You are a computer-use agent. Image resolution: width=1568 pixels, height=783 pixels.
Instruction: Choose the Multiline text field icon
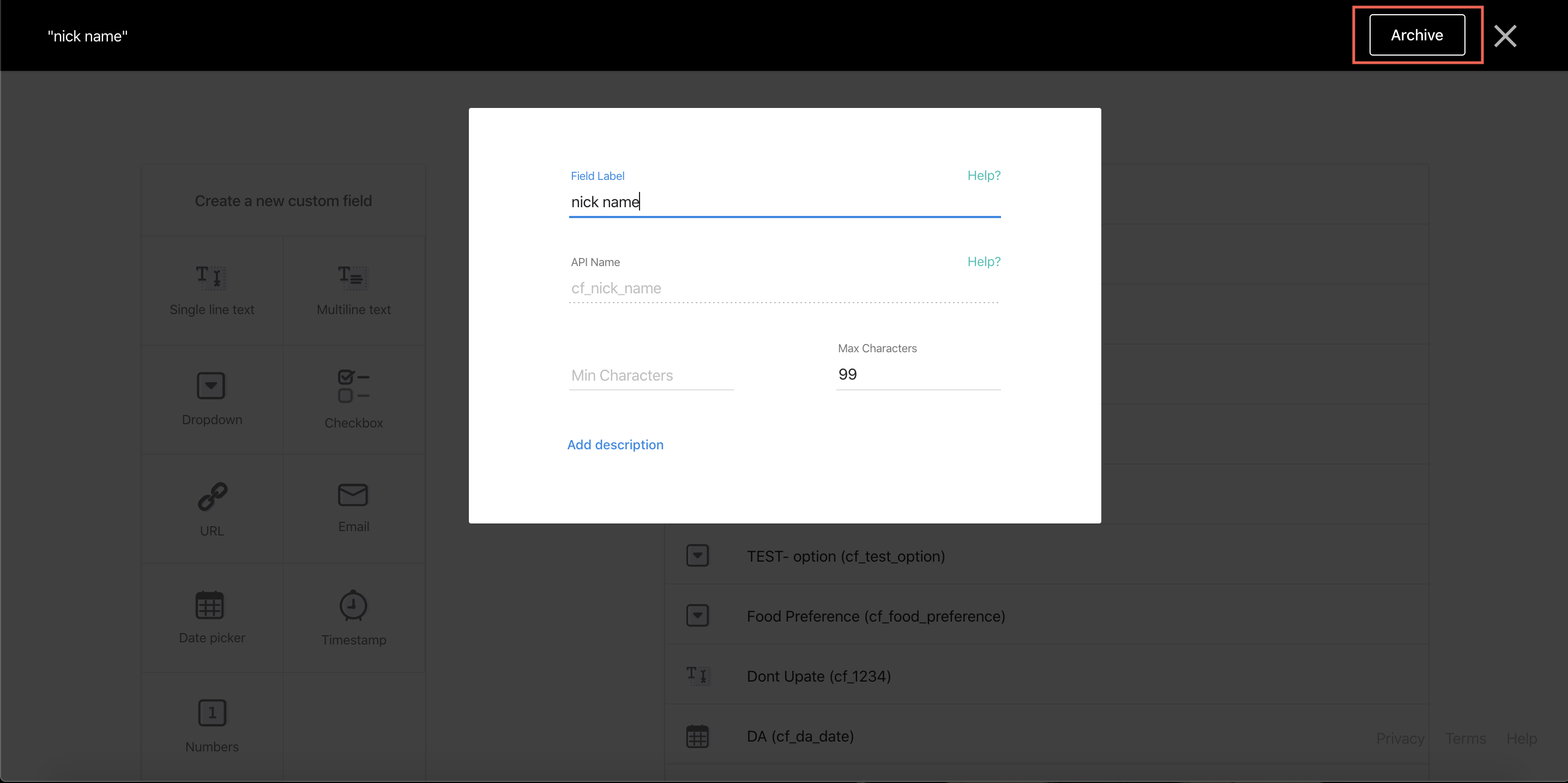[353, 278]
